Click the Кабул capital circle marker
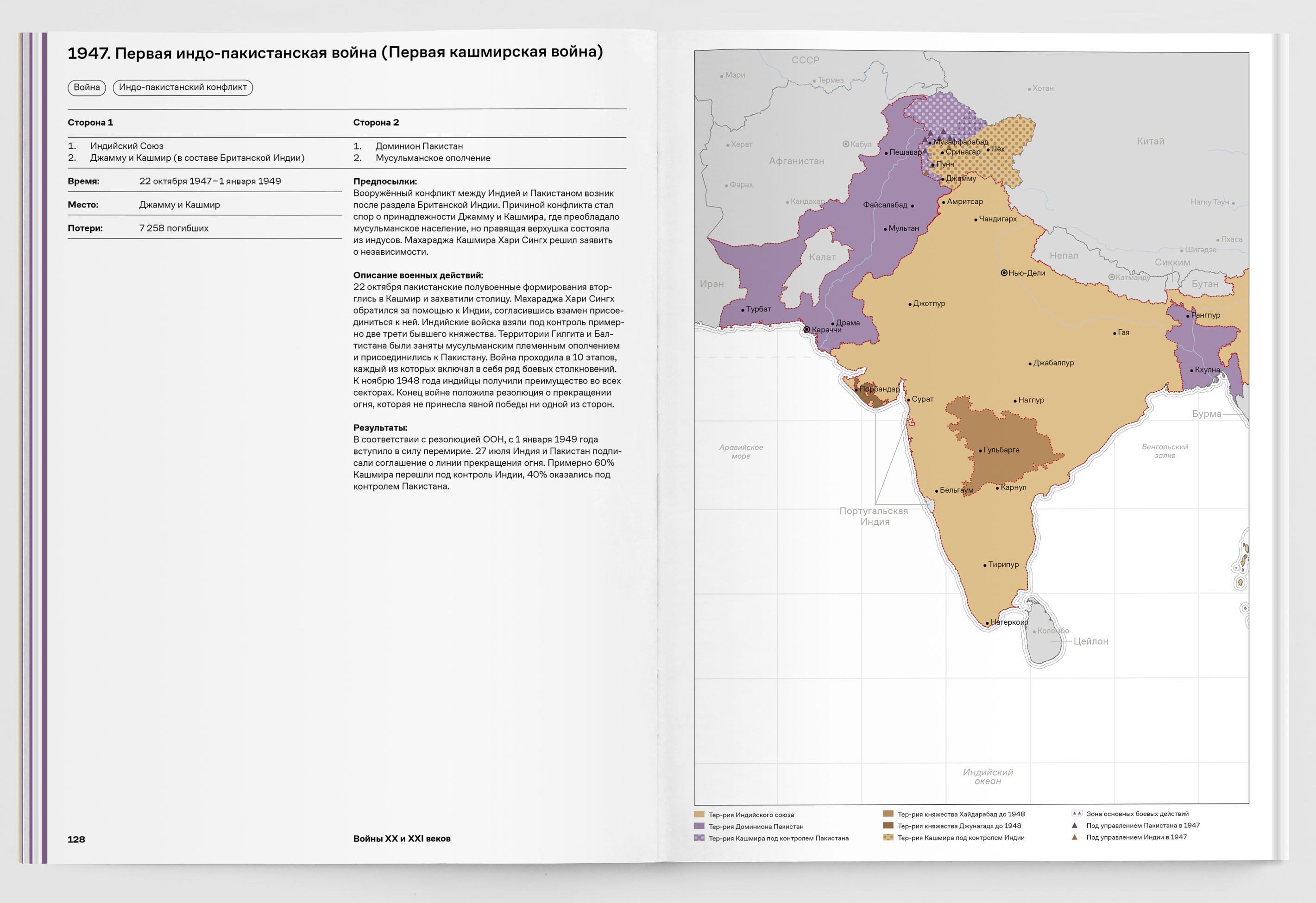 [x=845, y=144]
